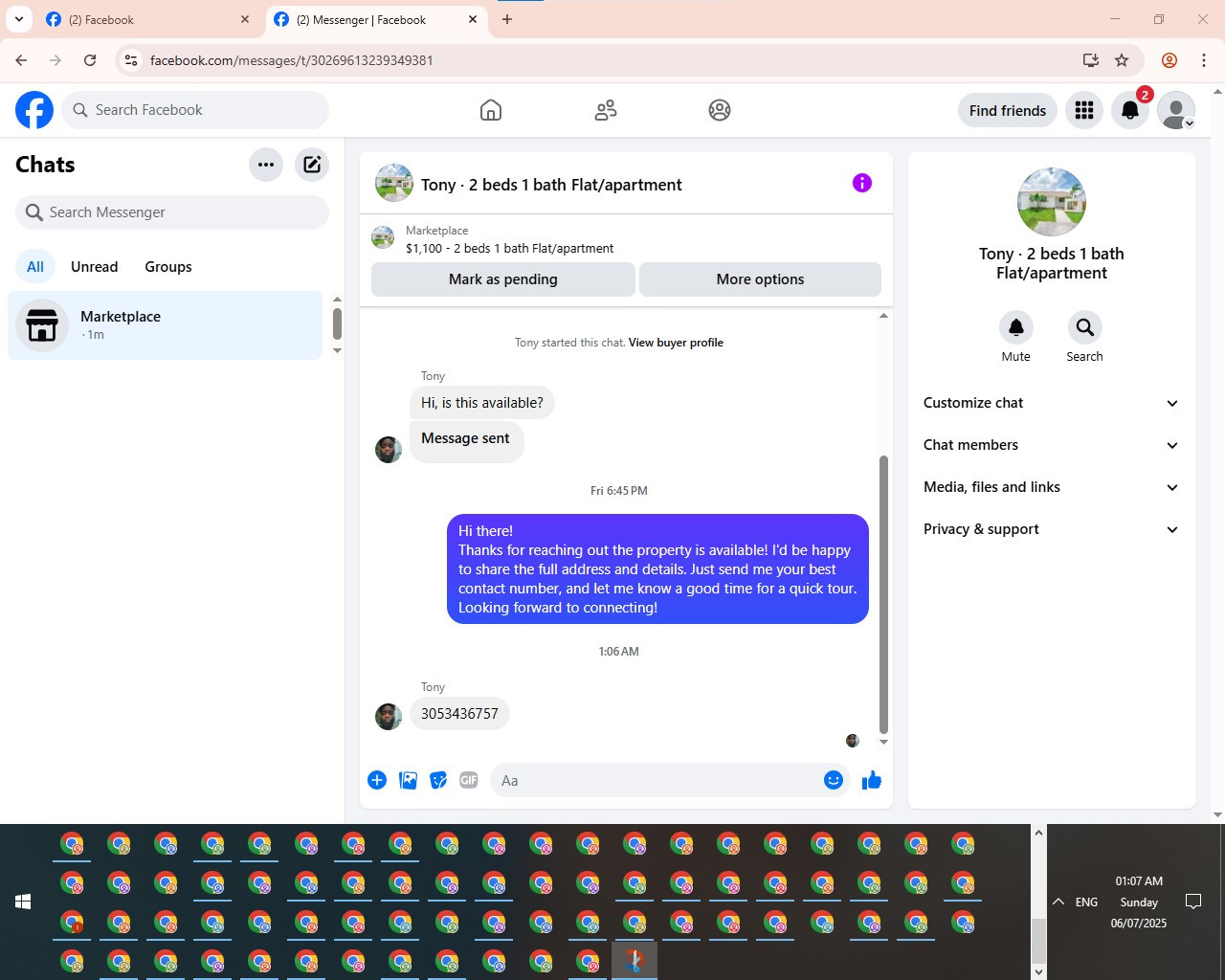The image size is (1225, 980).
Task: Reload the page with the refresh icon
Action: pyautogui.click(x=90, y=60)
